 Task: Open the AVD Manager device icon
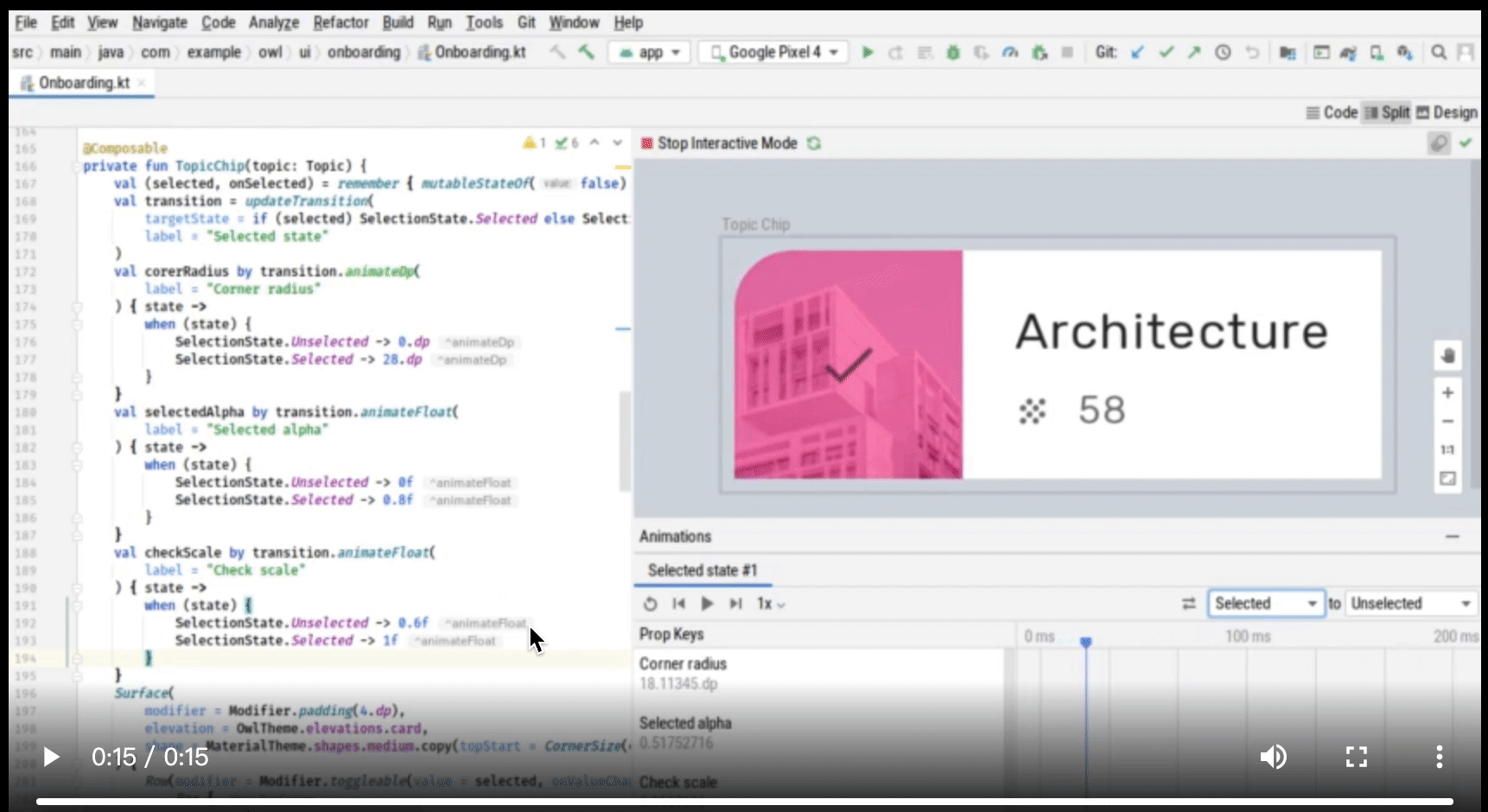pyautogui.click(x=1377, y=53)
